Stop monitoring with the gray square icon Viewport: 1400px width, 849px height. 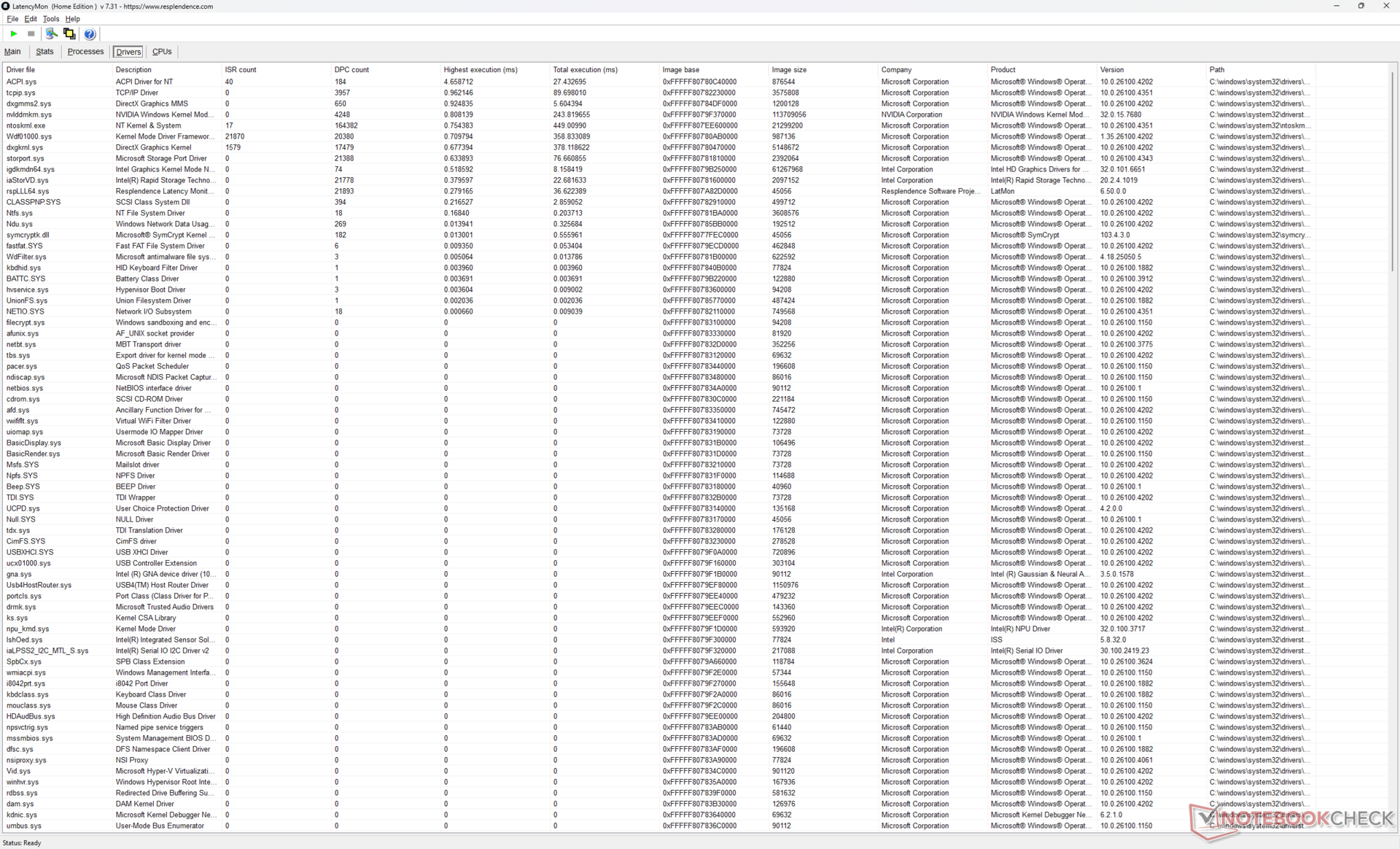(31, 34)
